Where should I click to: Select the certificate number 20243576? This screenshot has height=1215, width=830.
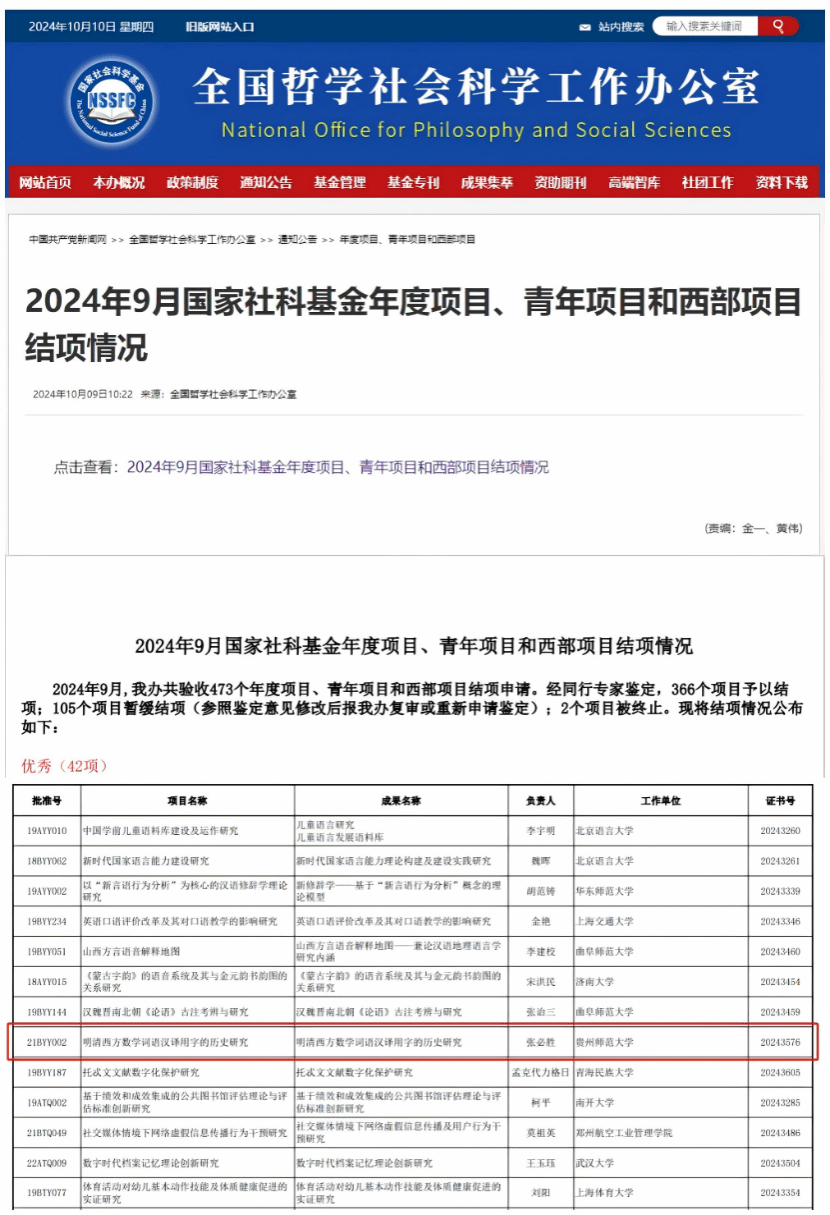(780, 1042)
